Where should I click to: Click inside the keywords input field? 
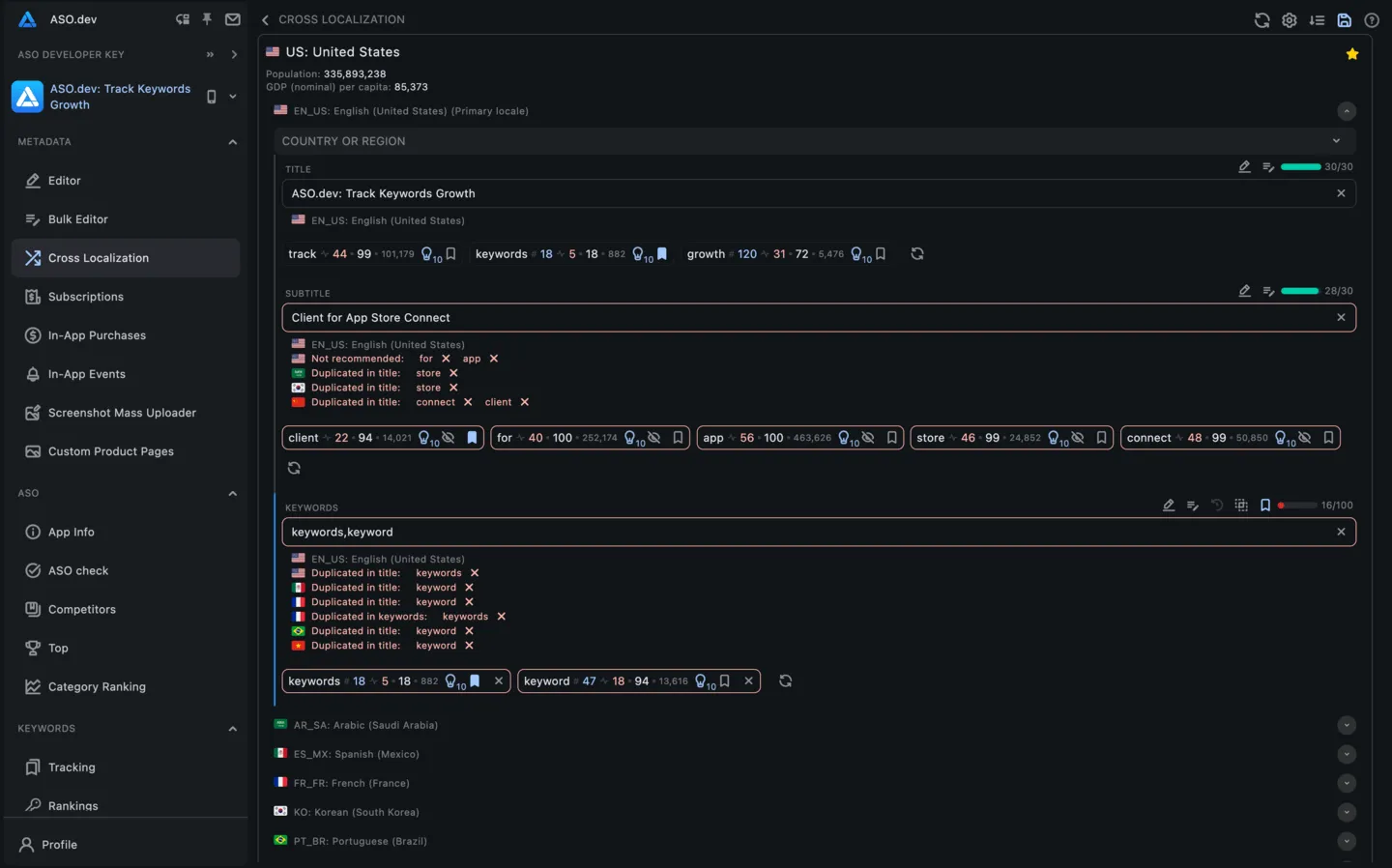(677, 532)
